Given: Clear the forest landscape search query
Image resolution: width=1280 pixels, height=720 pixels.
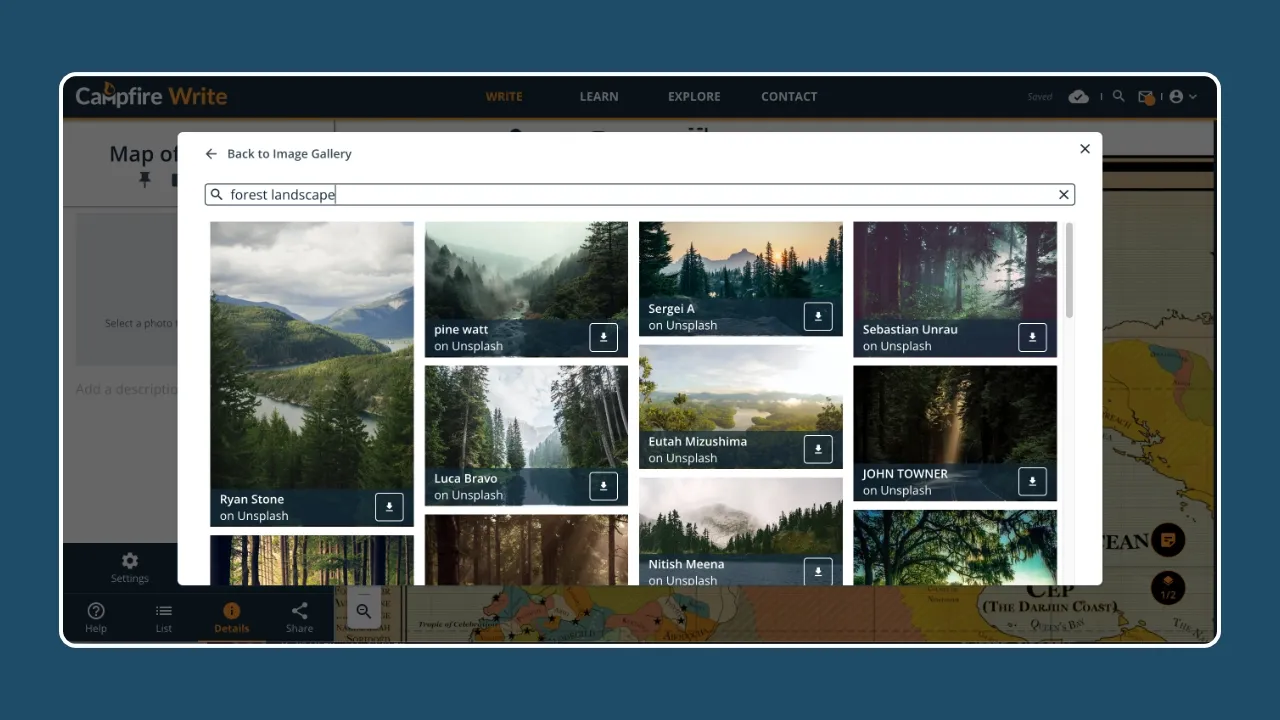Looking at the screenshot, I should click(1063, 194).
